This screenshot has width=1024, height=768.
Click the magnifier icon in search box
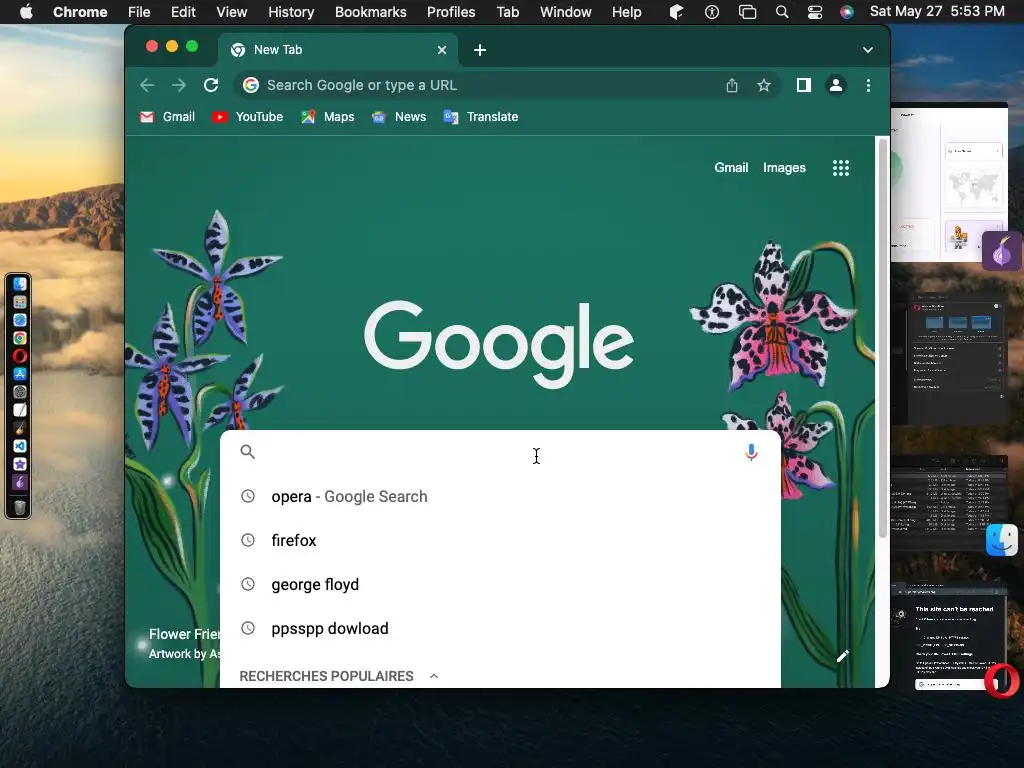tap(248, 451)
